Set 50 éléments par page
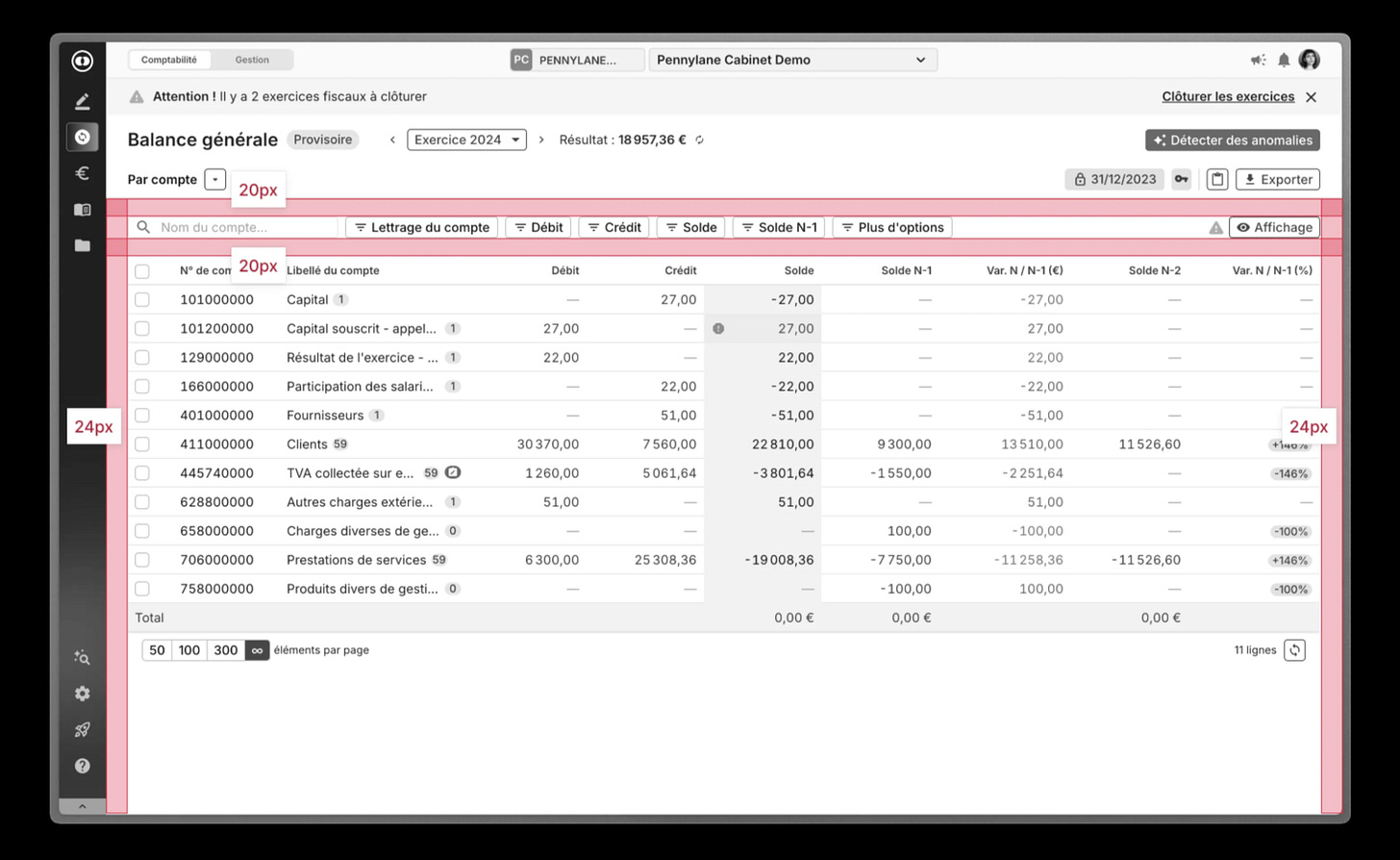Screen dimensions: 1400x860 tap(157, 650)
